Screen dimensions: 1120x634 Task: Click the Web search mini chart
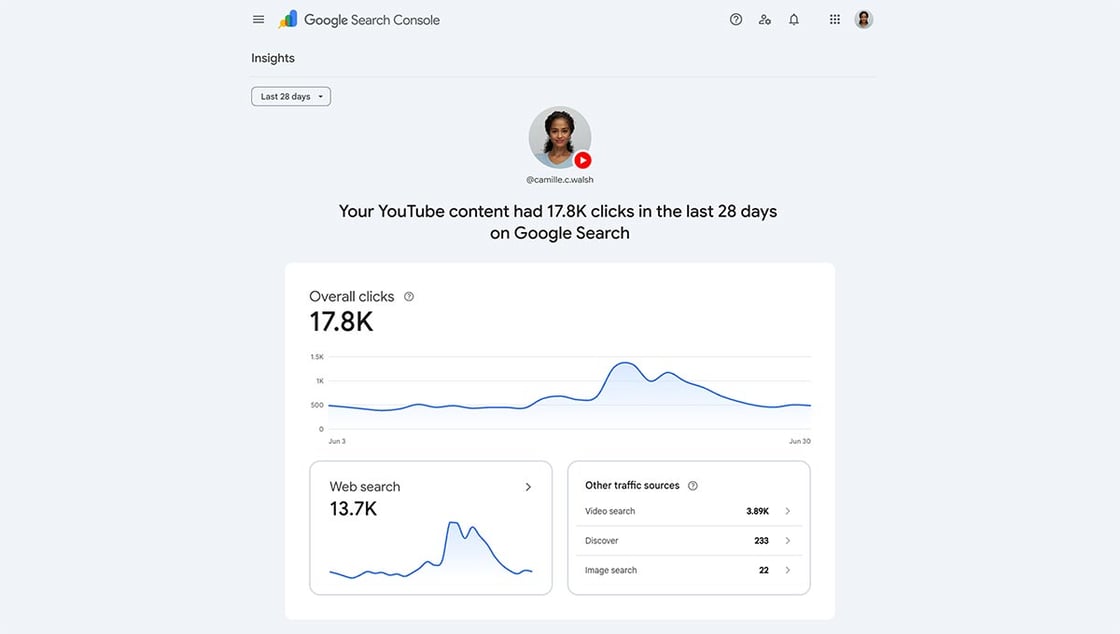pyautogui.click(x=431, y=548)
